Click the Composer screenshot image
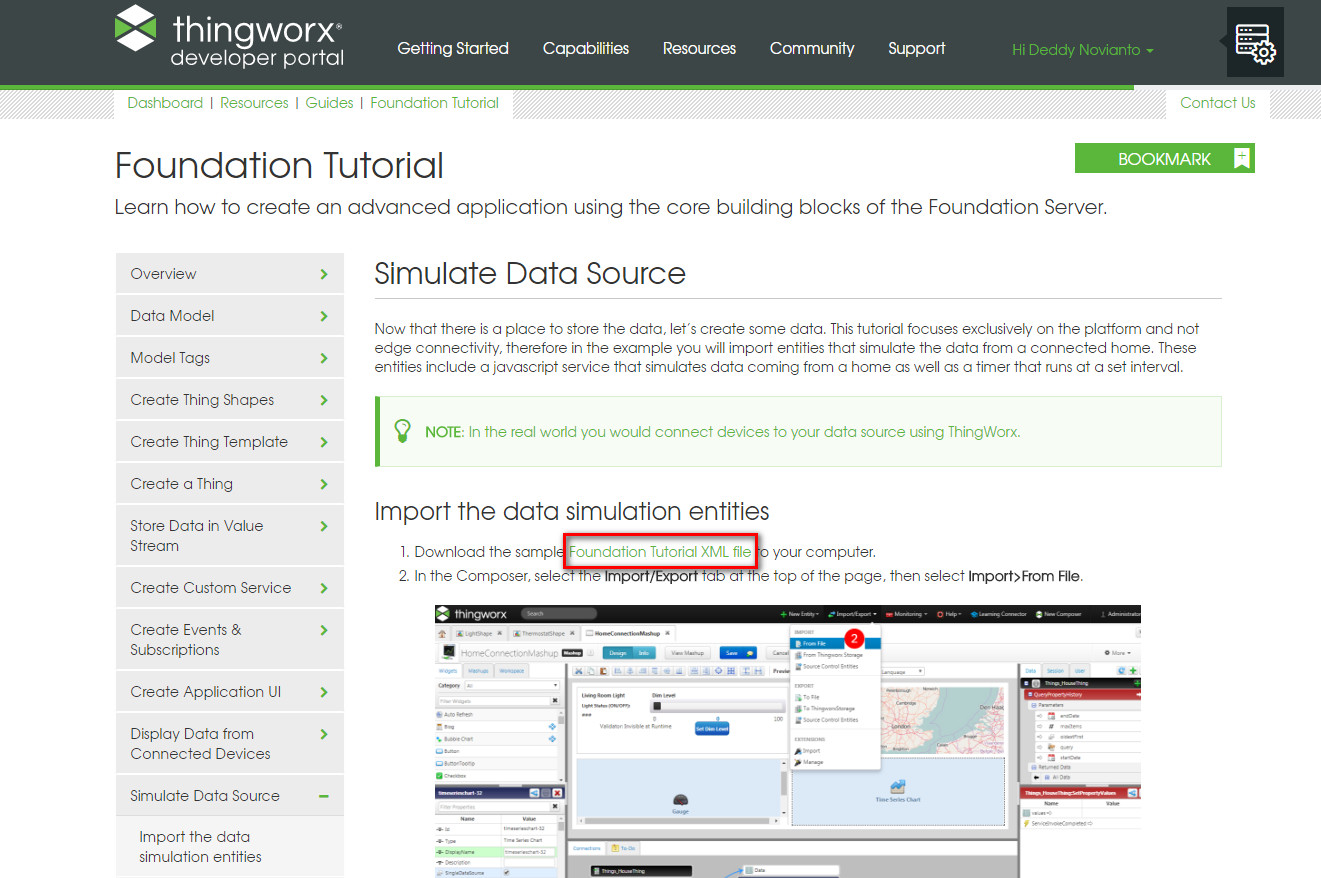Viewport: 1321px width, 878px height. (x=787, y=741)
